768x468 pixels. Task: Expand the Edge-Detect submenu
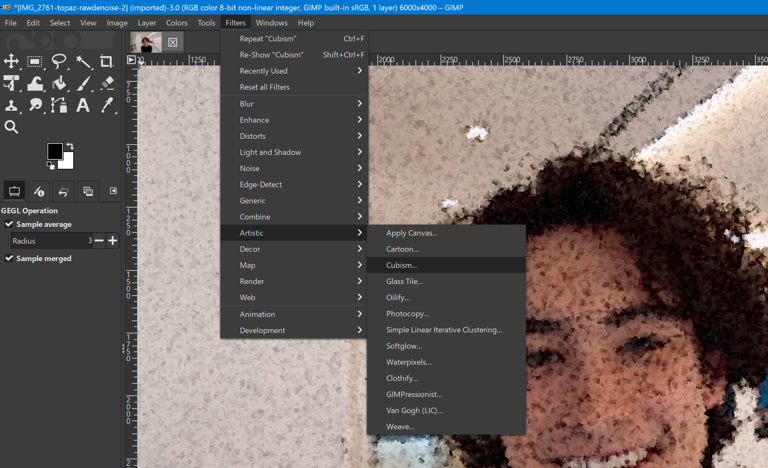pyautogui.click(x=294, y=185)
